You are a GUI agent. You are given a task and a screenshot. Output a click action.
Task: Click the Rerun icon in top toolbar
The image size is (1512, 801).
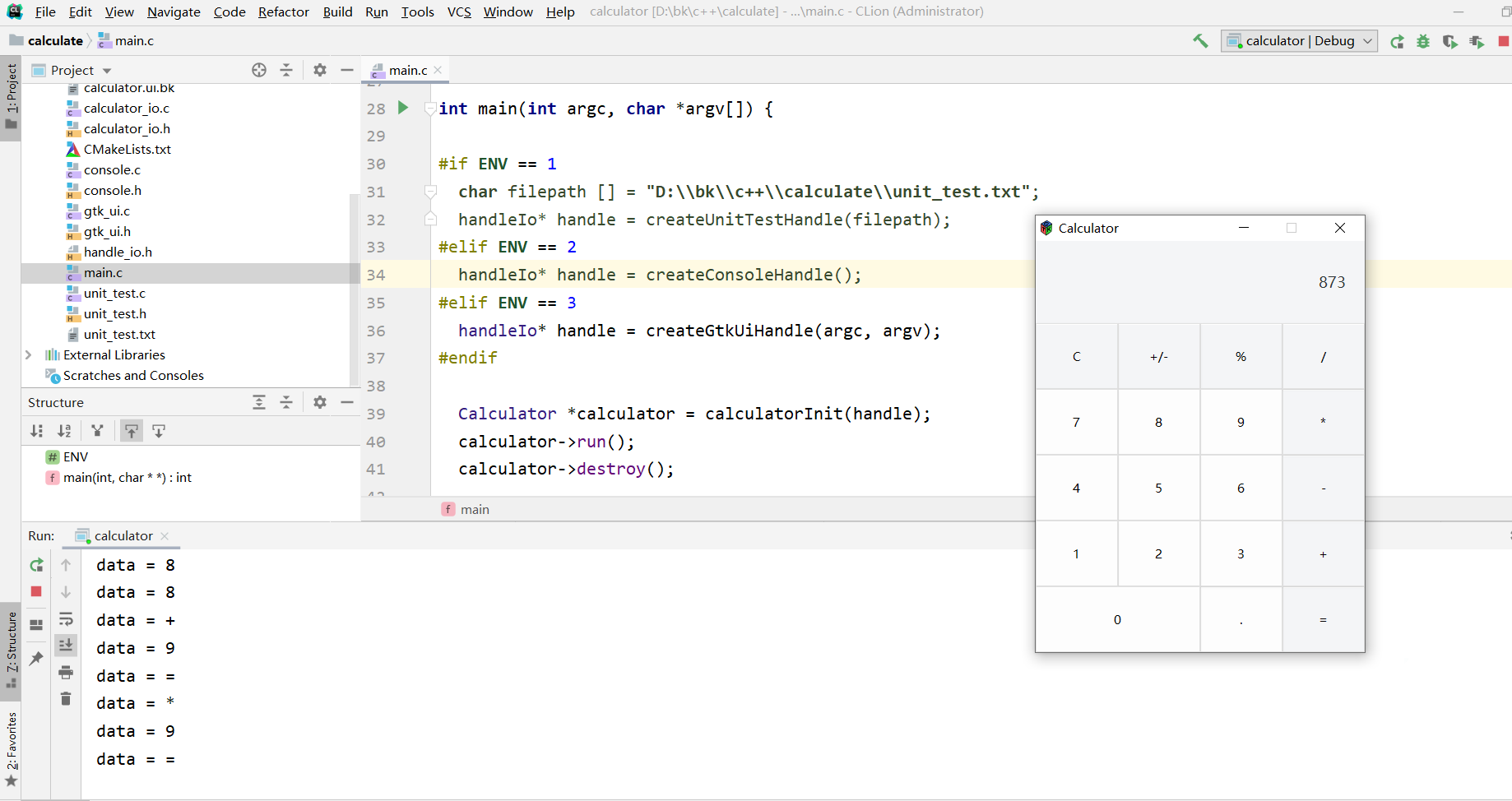pos(1397,41)
